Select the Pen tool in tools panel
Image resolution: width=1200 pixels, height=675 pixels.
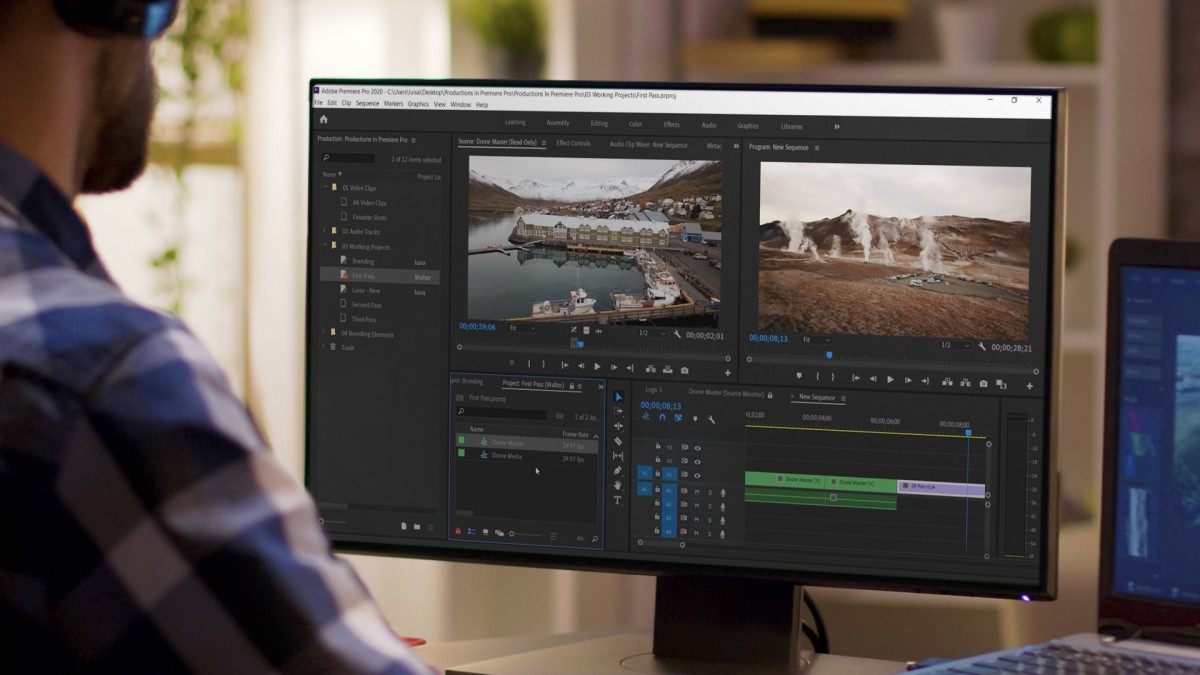pyautogui.click(x=618, y=470)
